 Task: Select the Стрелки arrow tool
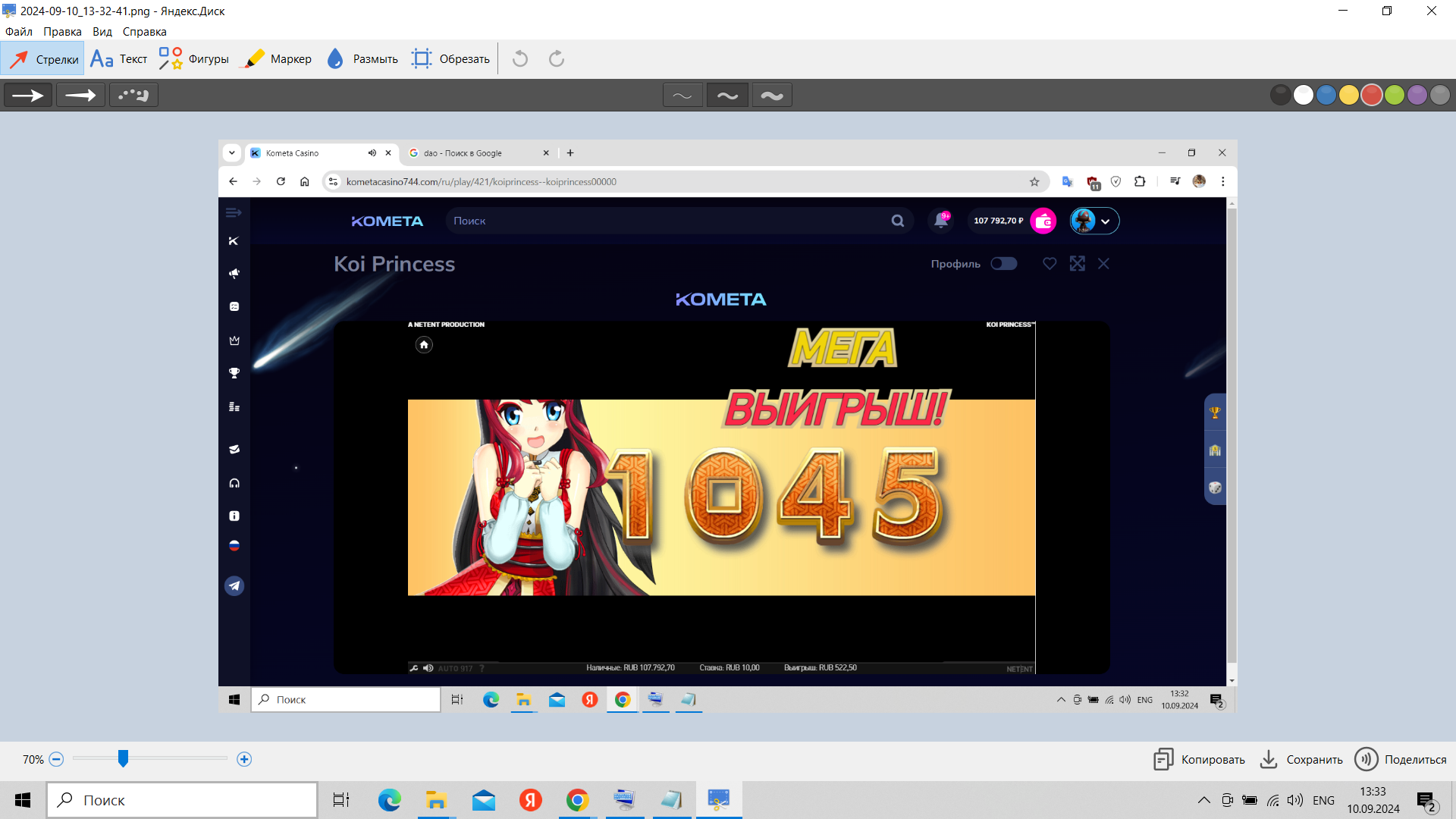pos(43,59)
